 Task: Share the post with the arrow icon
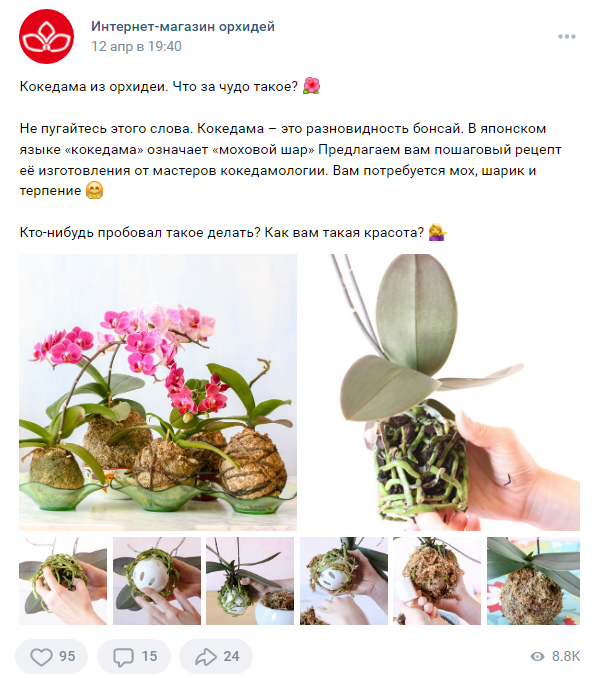coord(206,656)
